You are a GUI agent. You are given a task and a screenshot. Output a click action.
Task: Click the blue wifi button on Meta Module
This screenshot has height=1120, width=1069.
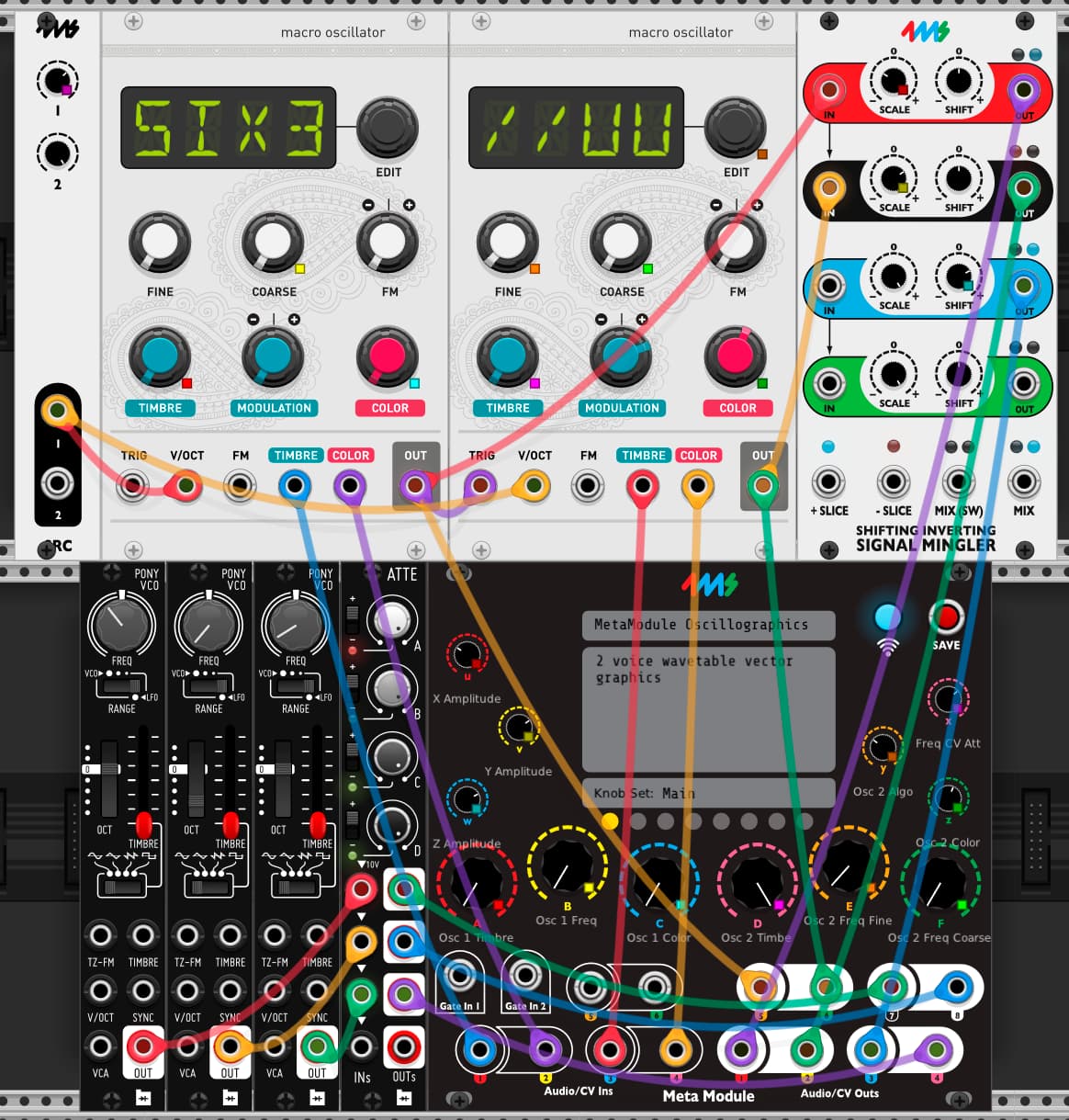886,617
